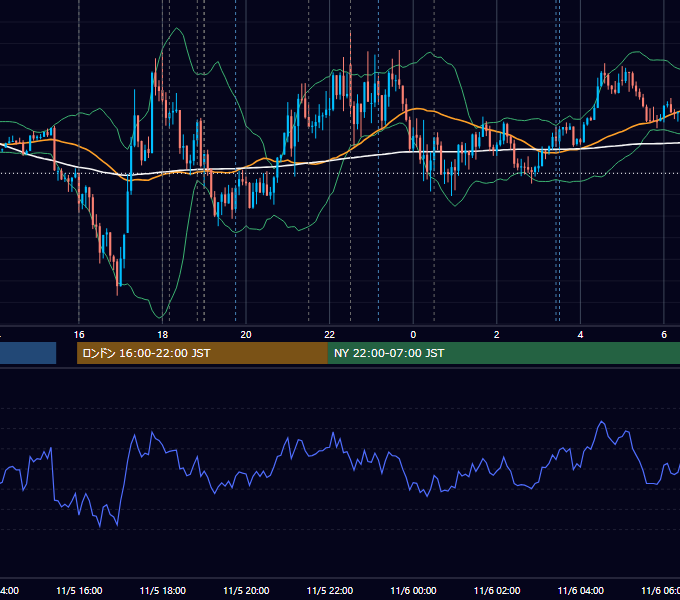
Task: Click the 11/5 16:00 timestamp label
Action: 79,591
